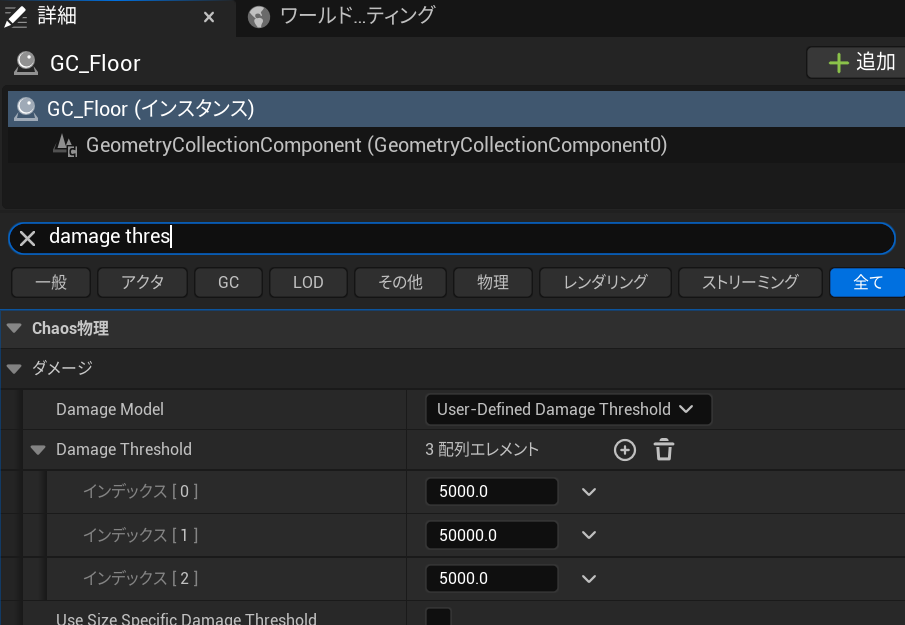Click the pencil icon on 詳細 tab
The image size is (905, 625).
tap(16, 16)
